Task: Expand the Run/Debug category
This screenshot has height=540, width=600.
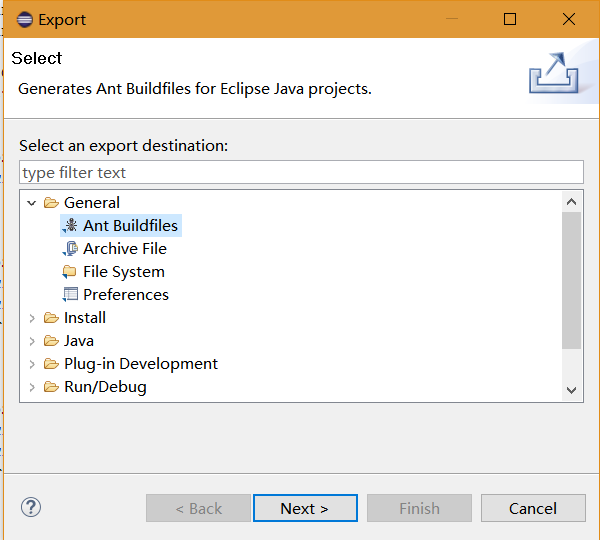Action: click(x=32, y=387)
